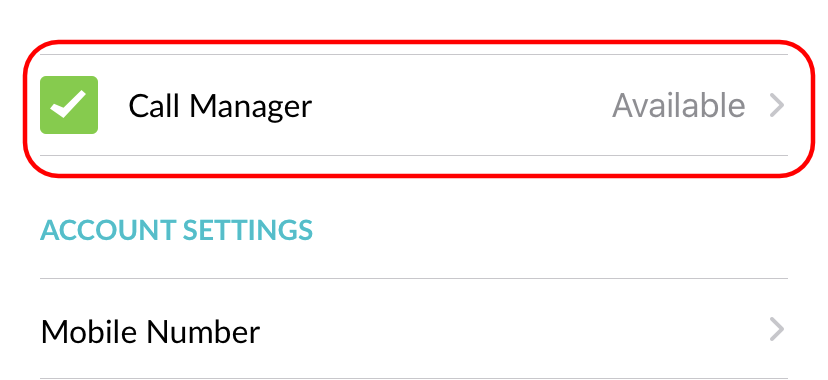Click the white checkmark inside green square
The image size is (828, 380).
[68, 104]
